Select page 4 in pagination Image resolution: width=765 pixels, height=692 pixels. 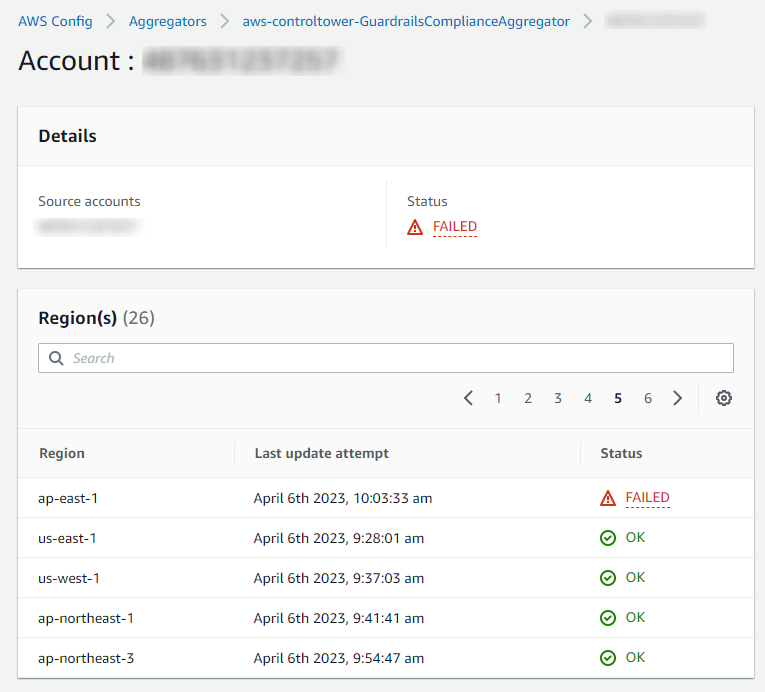tap(588, 398)
